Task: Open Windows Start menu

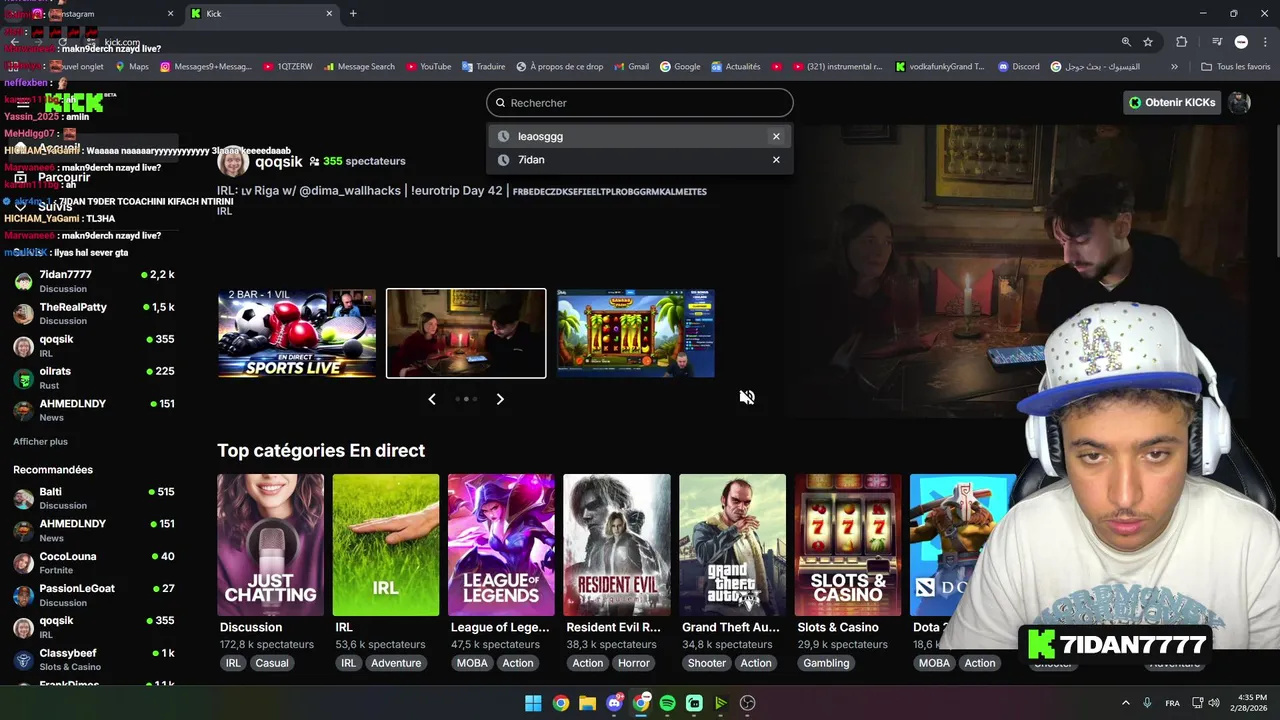Action: [533, 703]
